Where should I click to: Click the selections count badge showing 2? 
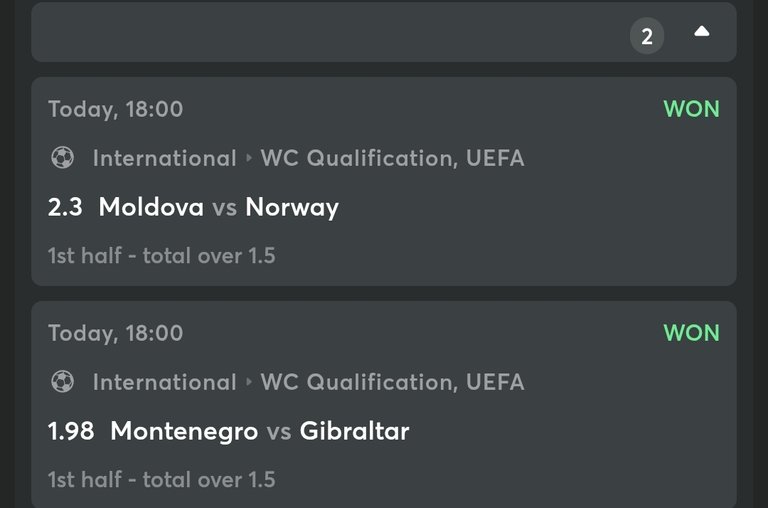(x=647, y=36)
